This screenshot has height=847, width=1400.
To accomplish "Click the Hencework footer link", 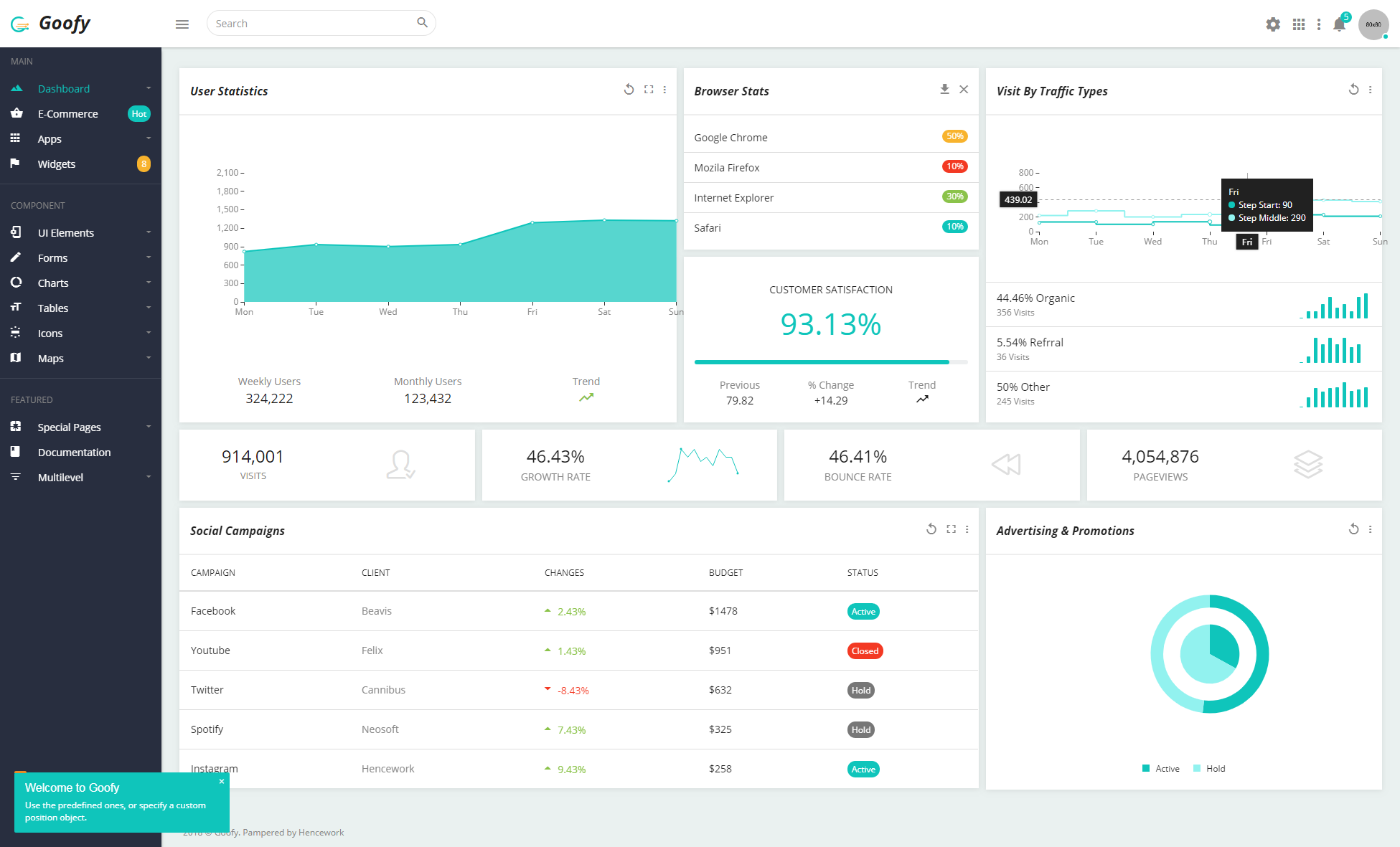I will (x=321, y=833).
